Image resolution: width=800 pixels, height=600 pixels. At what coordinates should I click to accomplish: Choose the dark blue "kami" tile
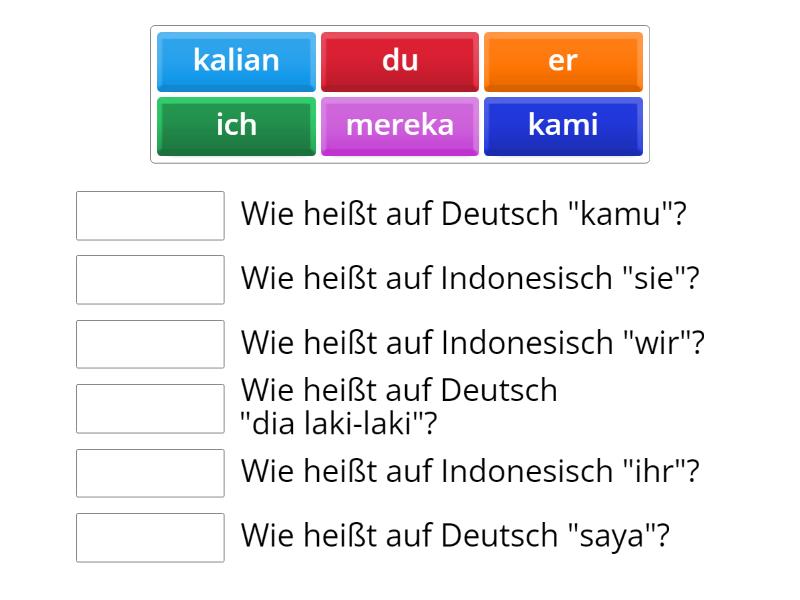tap(563, 125)
